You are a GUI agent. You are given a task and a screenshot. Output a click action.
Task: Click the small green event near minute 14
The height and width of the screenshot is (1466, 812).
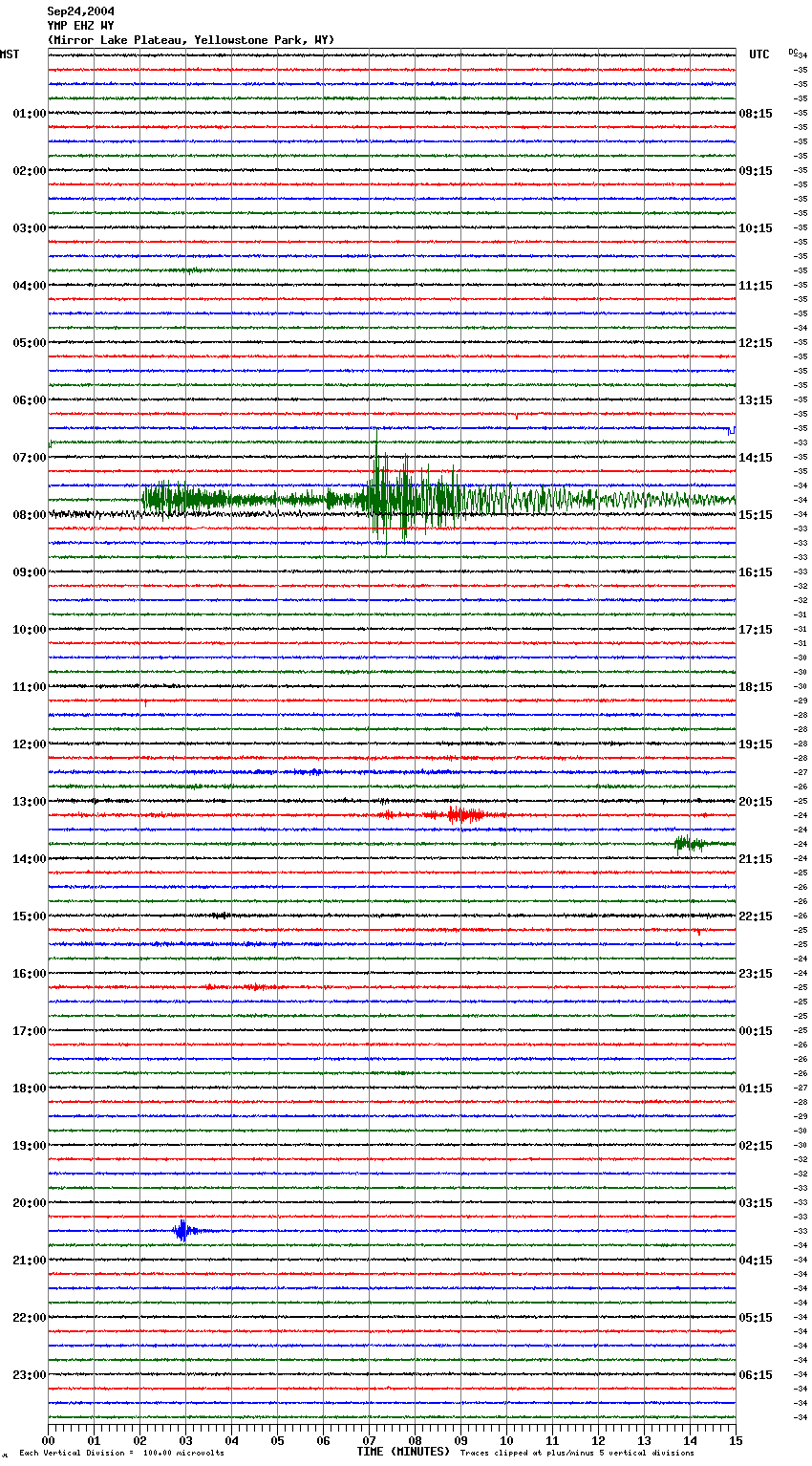(690, 843)
